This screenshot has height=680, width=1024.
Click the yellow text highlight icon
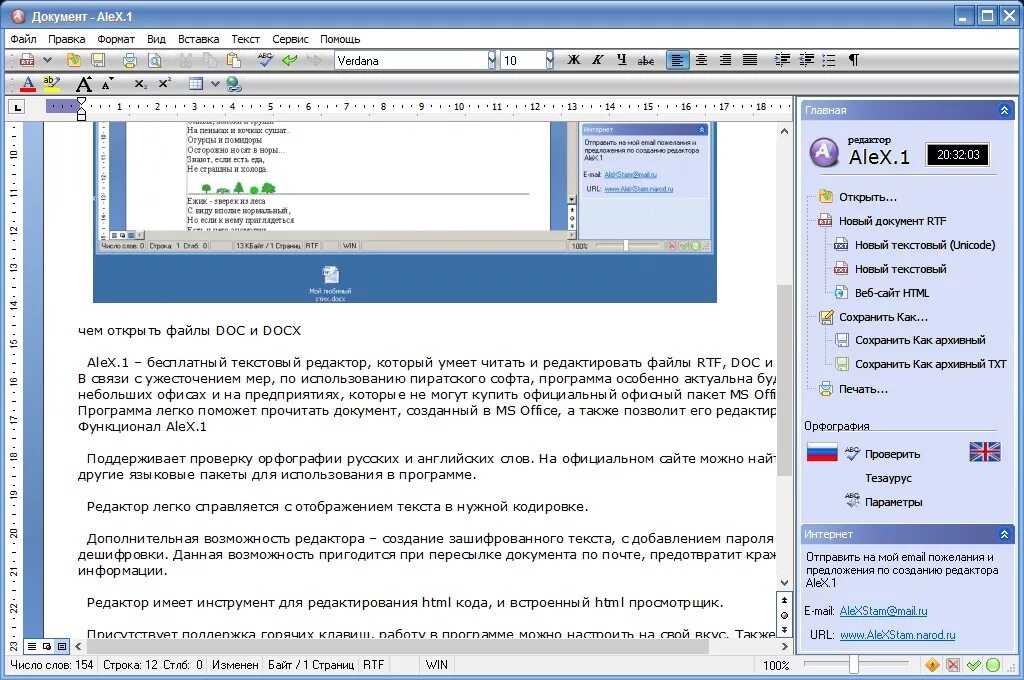(x=51, y=84)
